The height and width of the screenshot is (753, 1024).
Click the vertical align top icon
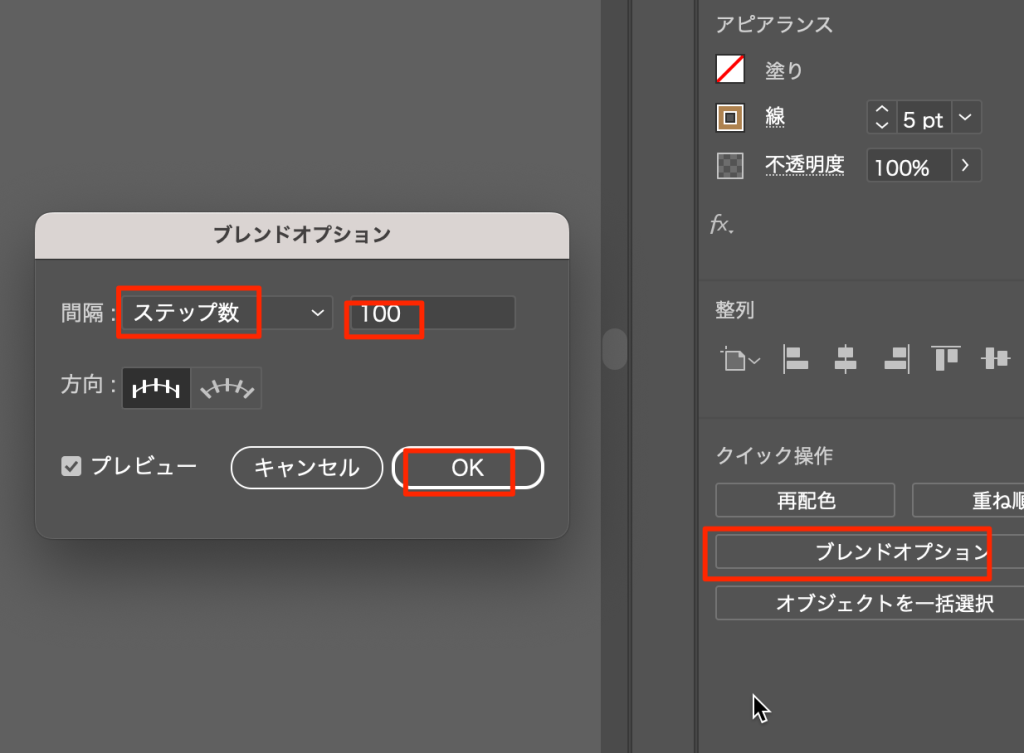pos(945,358)
